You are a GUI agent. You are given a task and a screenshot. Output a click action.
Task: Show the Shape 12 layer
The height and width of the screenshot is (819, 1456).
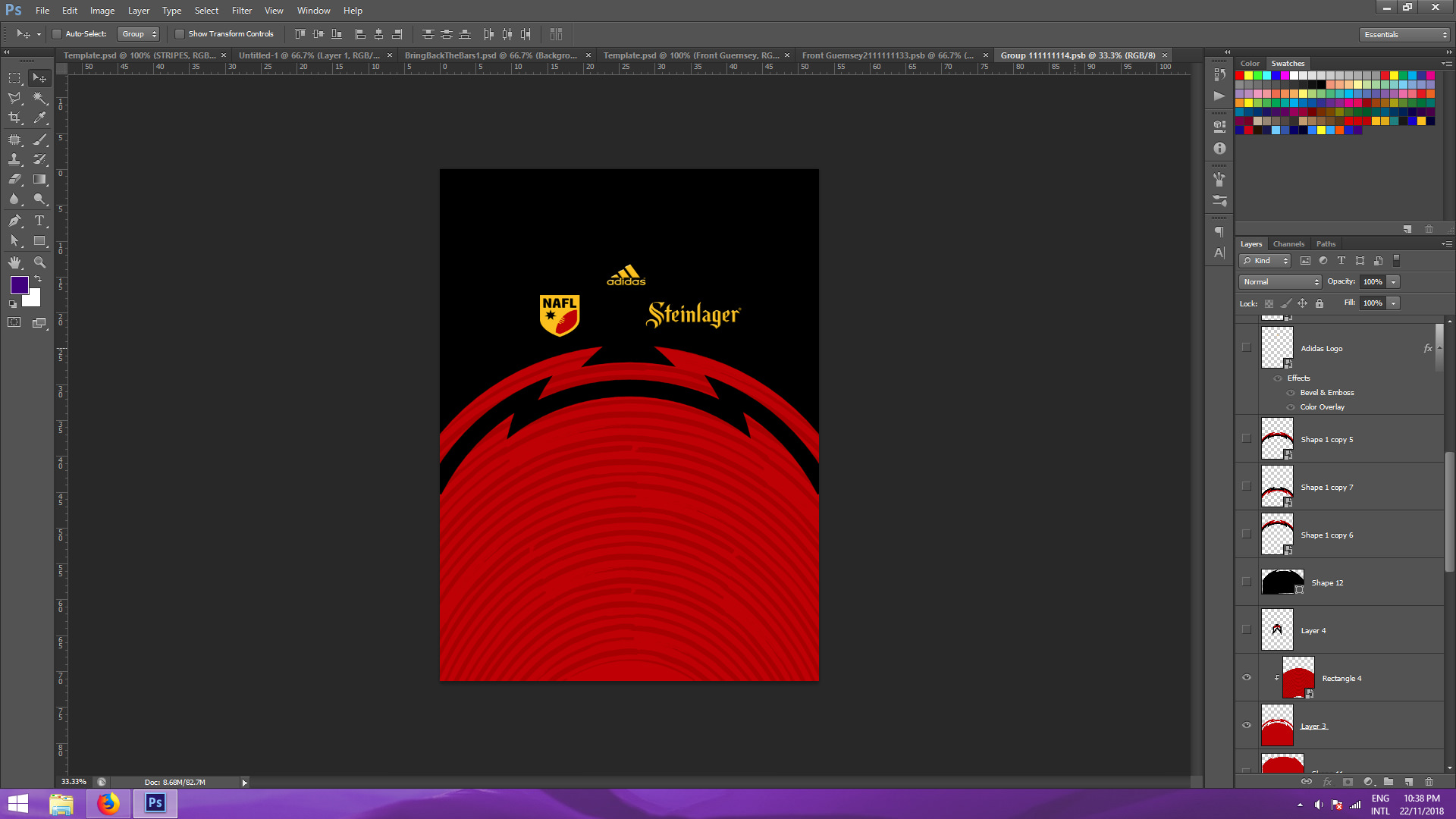tap(1246, 582)
